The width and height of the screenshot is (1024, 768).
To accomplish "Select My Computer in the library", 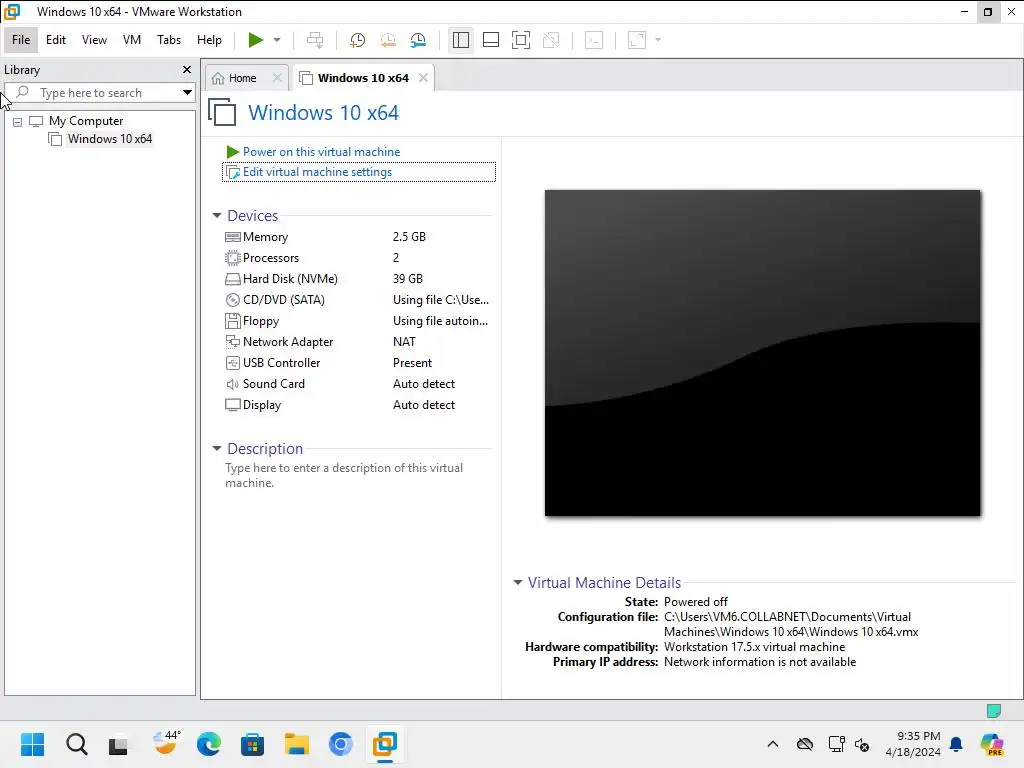I will tap(86, 121).
